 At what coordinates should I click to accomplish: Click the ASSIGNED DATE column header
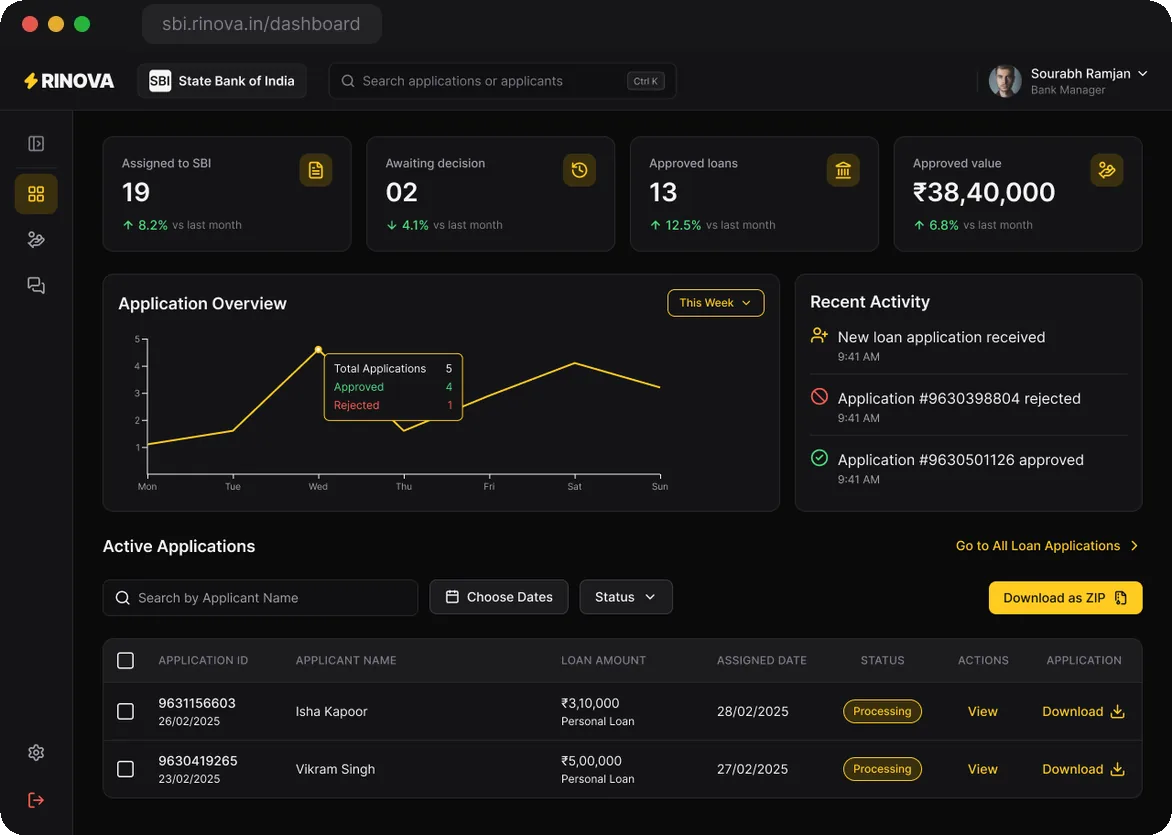tap(762, 661)
